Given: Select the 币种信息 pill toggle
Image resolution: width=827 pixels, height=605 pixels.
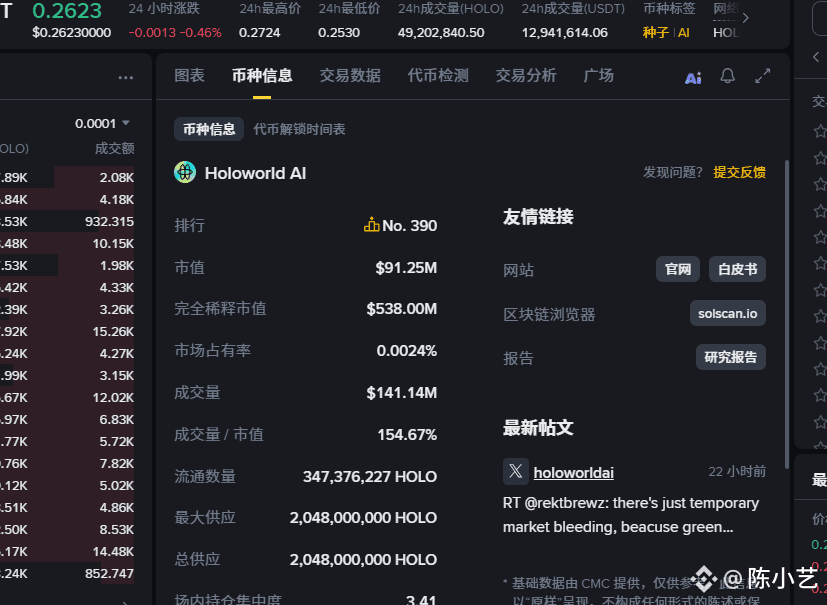Looking at the screenshot, I should pos(209,129).
